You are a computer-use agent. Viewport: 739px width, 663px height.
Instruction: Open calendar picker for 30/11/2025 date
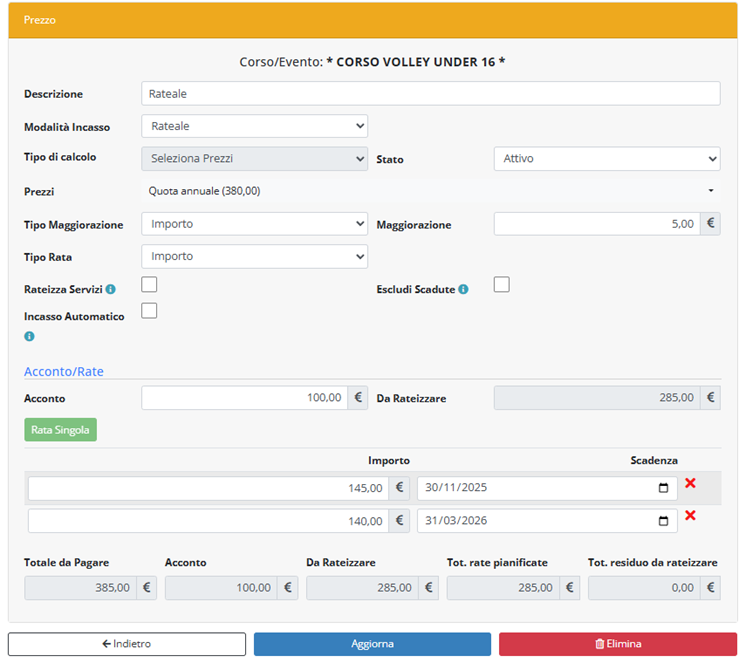664,489
